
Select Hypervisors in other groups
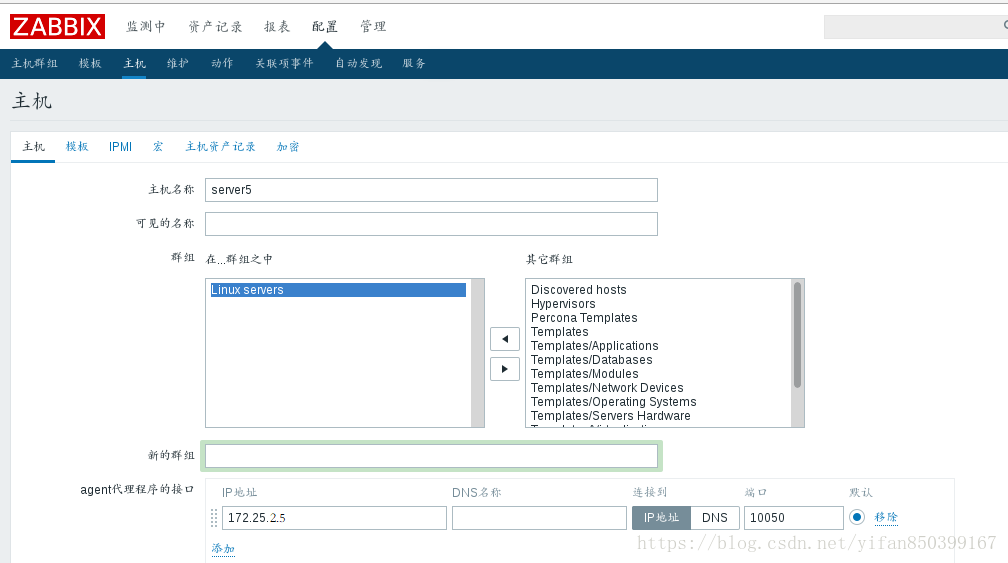click(x=563, y=304)
